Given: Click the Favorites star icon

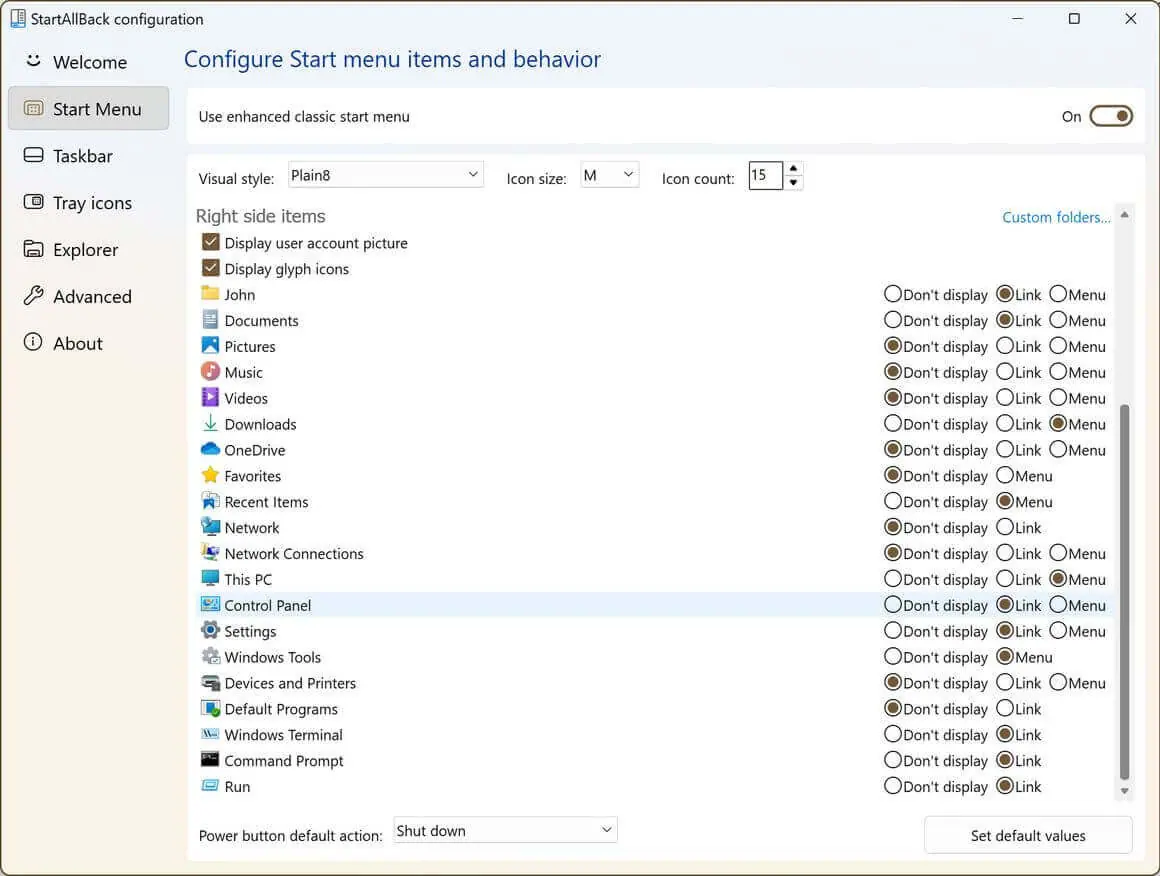Looking at the screenshot, I should pyautogui.click(x=210, y=475).
